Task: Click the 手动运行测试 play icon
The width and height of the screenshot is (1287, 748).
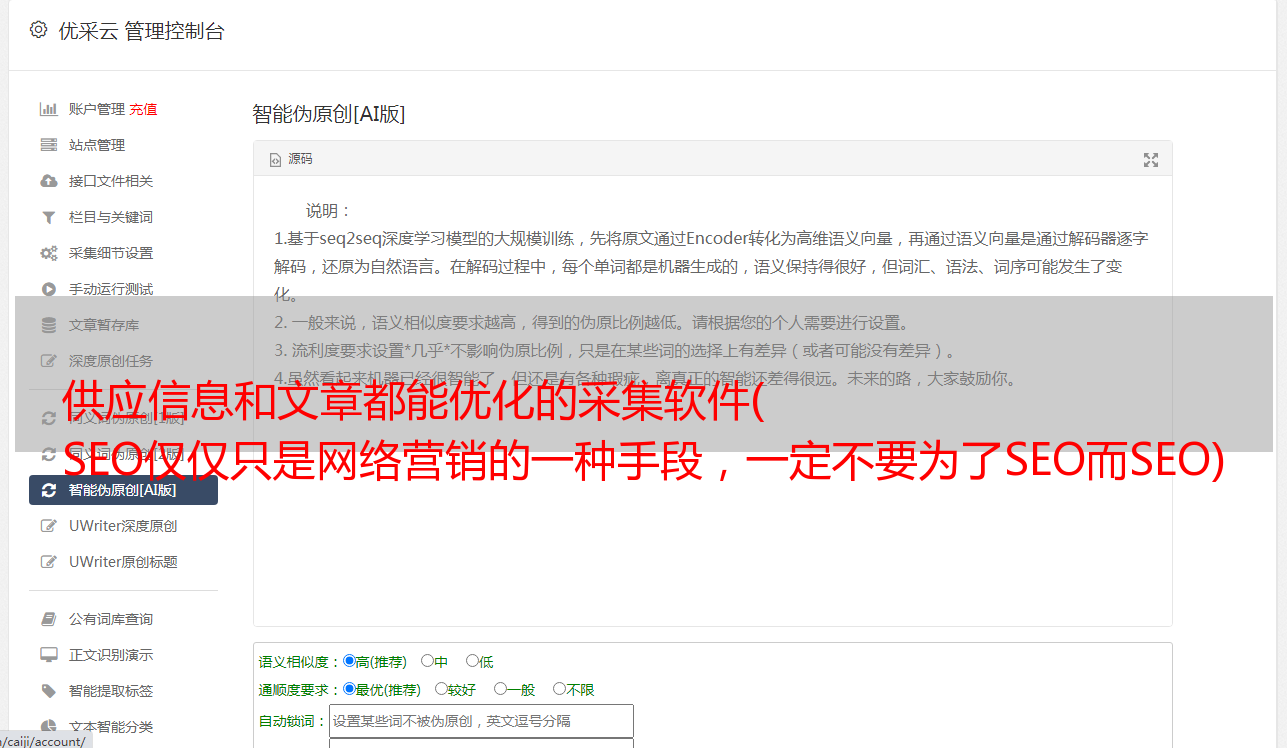Action: point(48,289)
